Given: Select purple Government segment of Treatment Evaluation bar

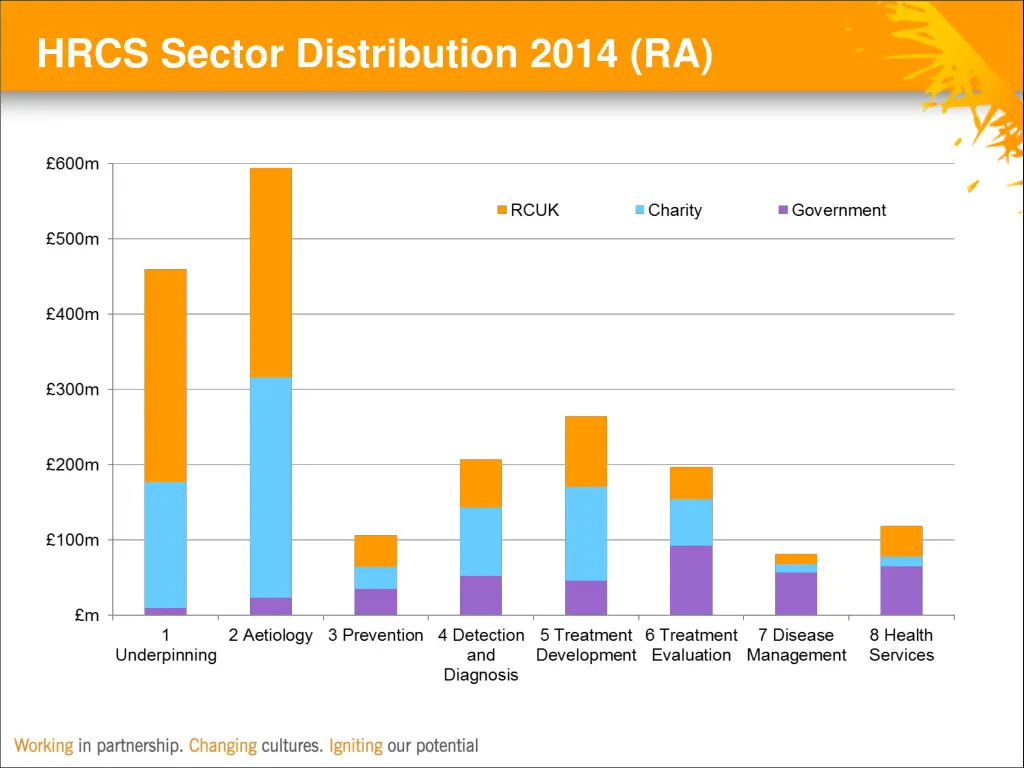Looking at the screenshot, I should click(691, 580).
